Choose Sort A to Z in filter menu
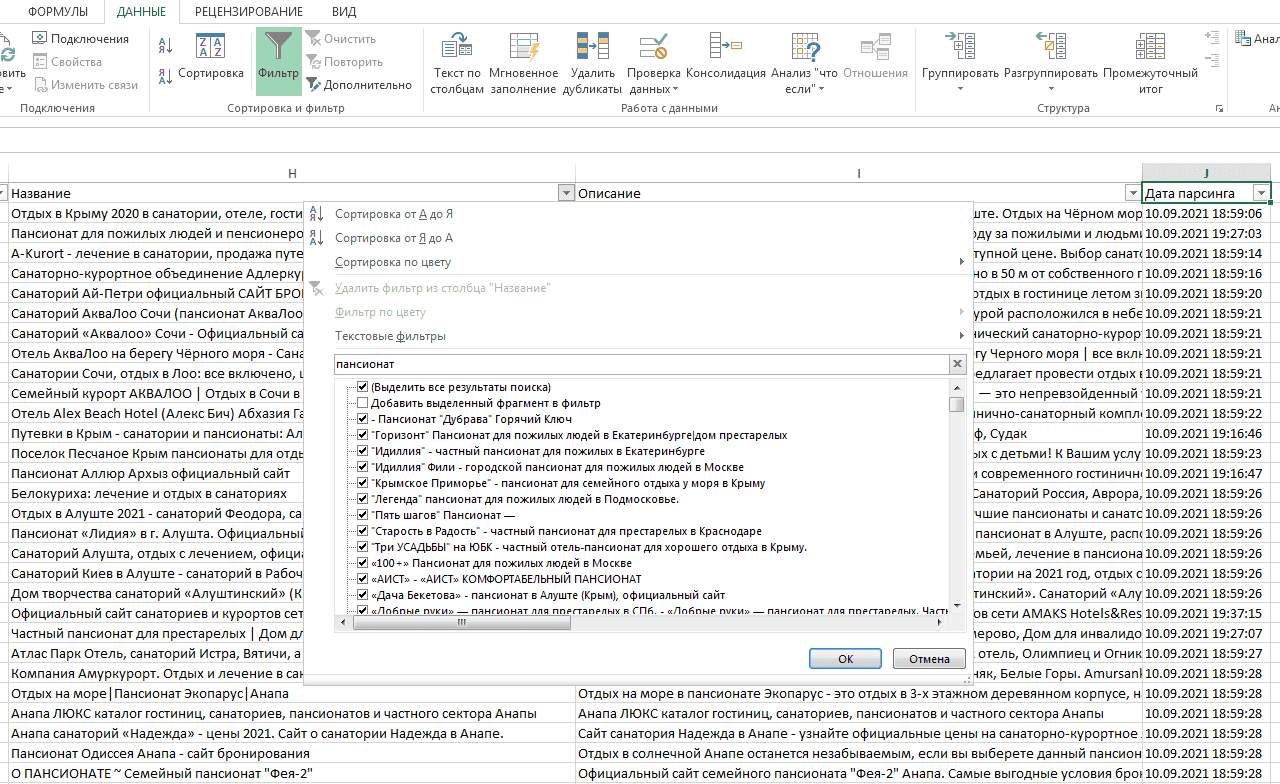 [394, 214]
